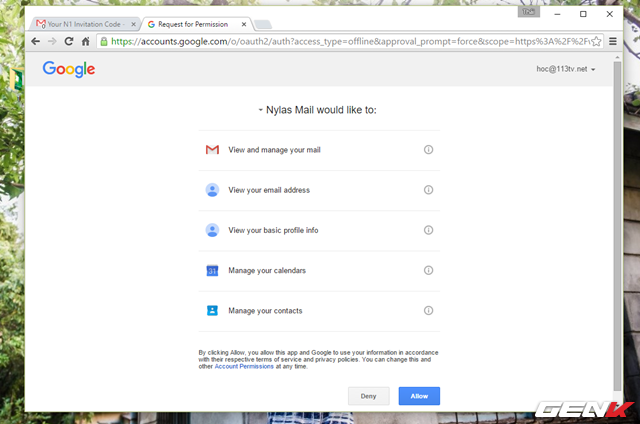640x424 pixels.
Task: Click 'View your basic profile info' text
Action: tap(273, 230)
